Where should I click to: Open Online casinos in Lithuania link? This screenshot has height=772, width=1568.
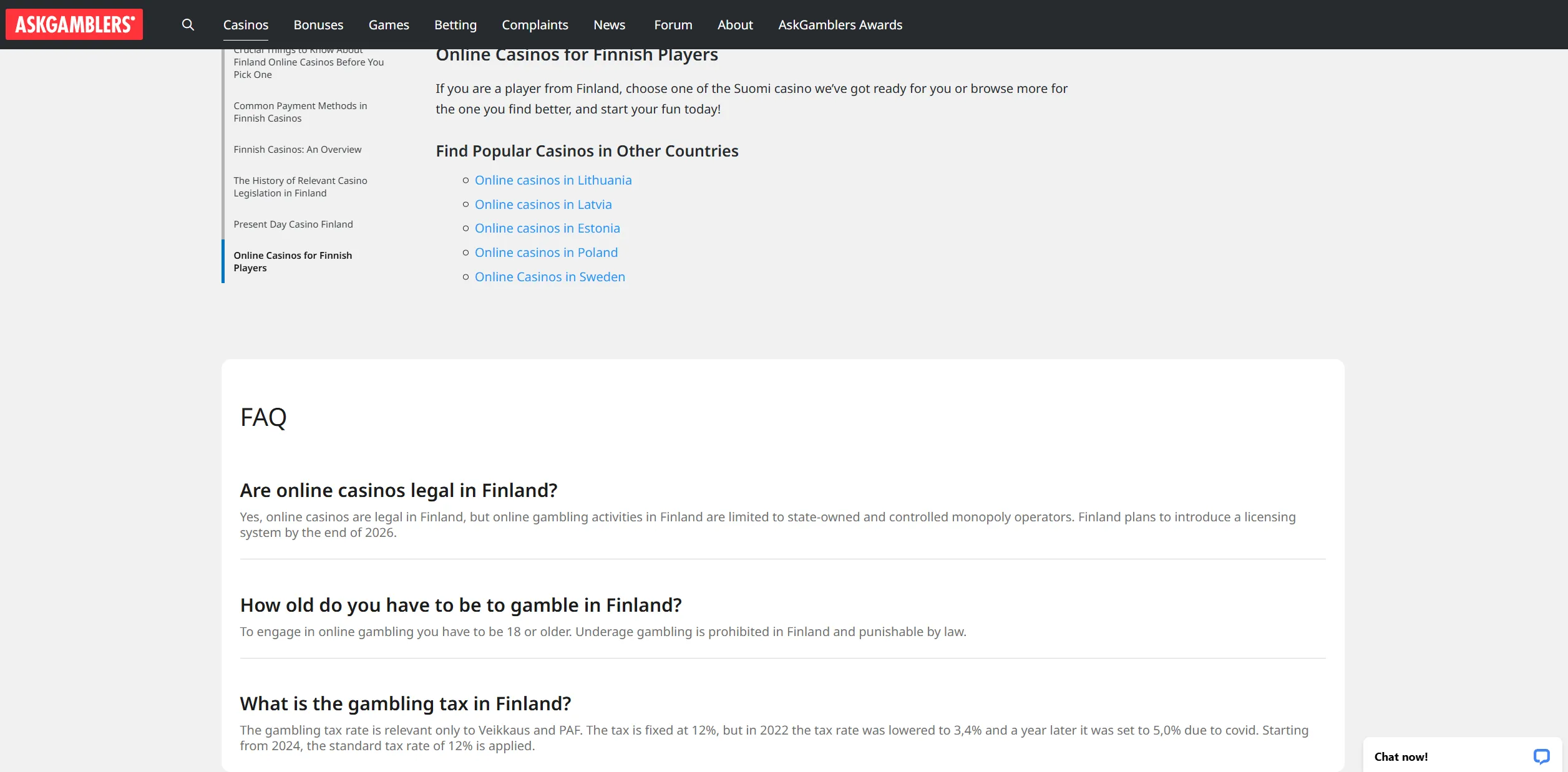tap(553, 180)
